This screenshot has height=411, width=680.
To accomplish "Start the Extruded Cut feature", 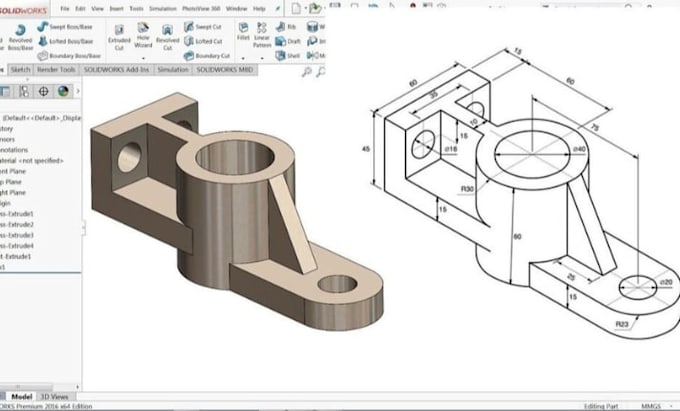I will coord(119,37).
